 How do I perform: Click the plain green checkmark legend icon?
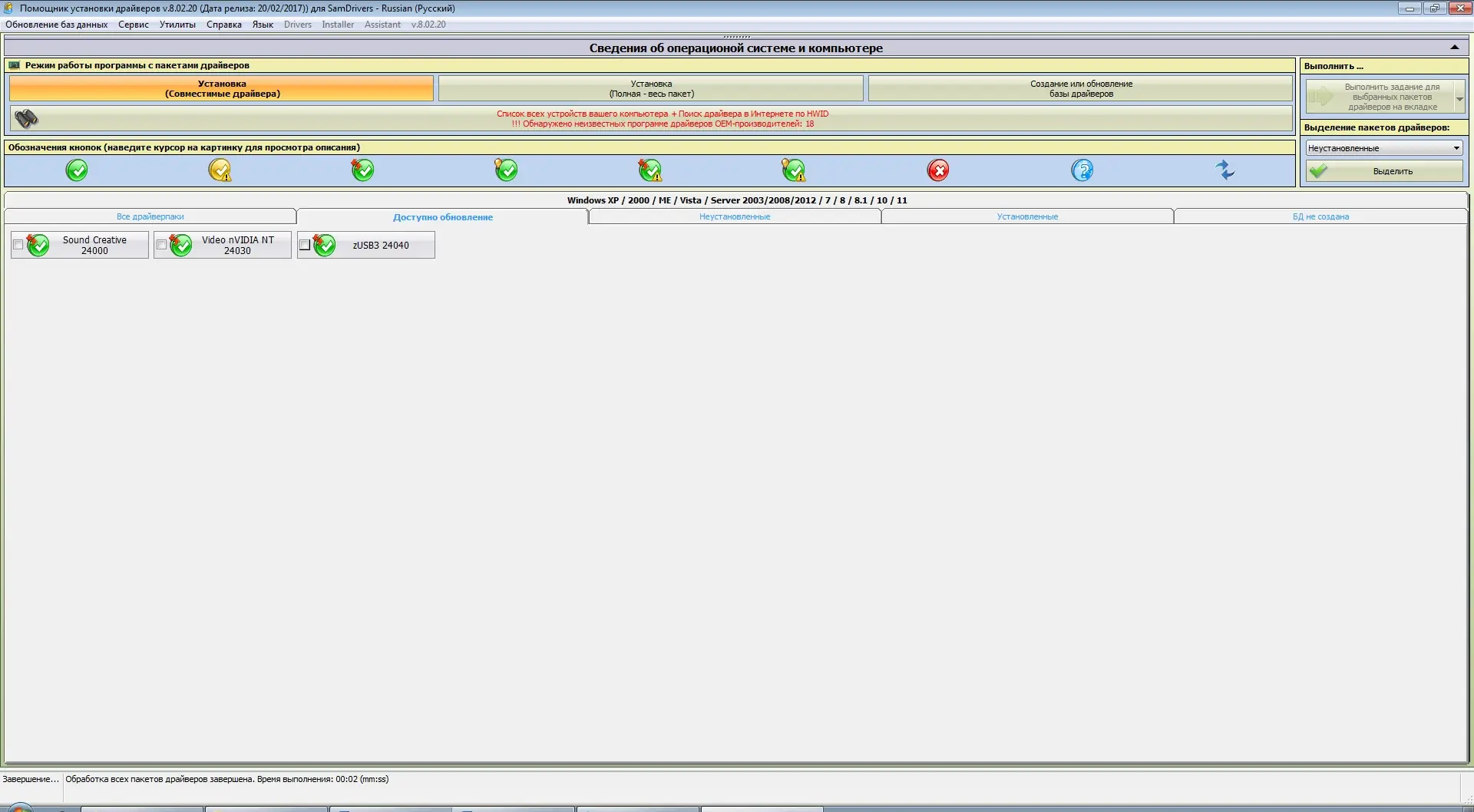coord(77,170)
